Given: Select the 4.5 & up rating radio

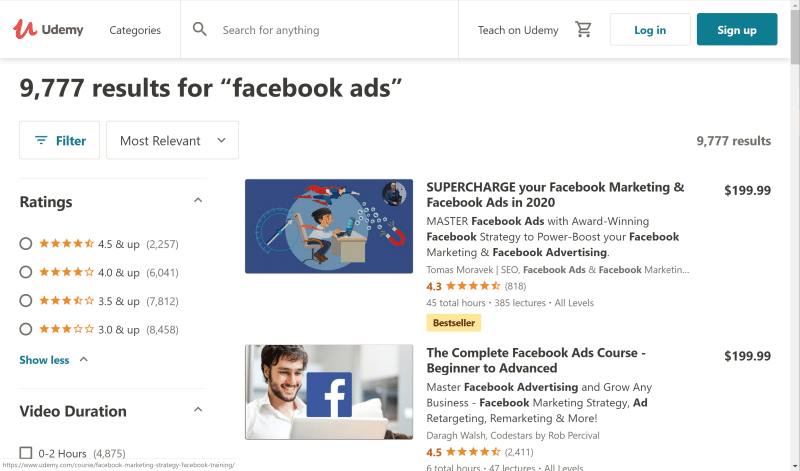Looking at the screenshot, I should pos(26,244).
